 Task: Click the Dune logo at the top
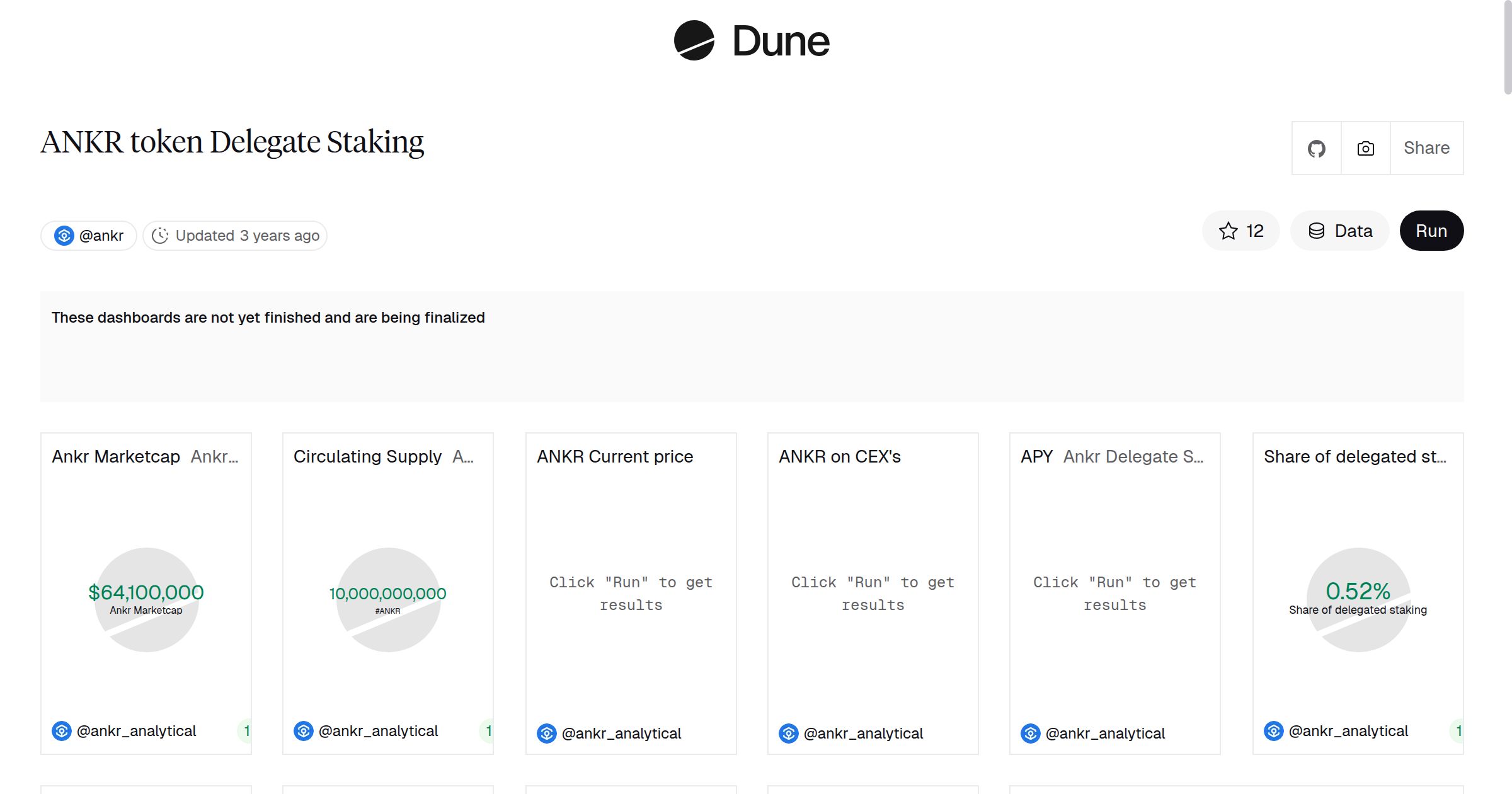(751, 40)
